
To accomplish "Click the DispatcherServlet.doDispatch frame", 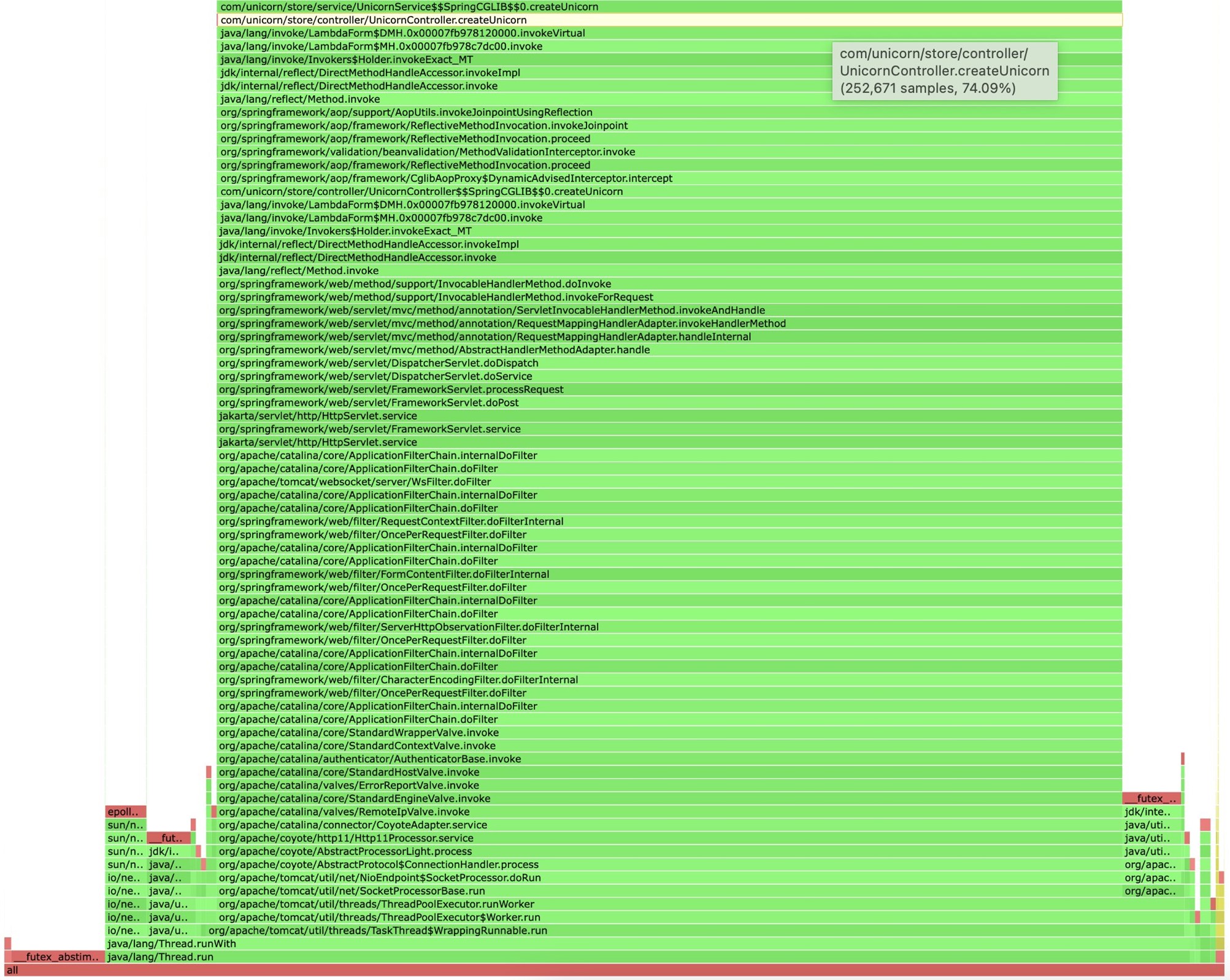I will [x=669, y=363].
